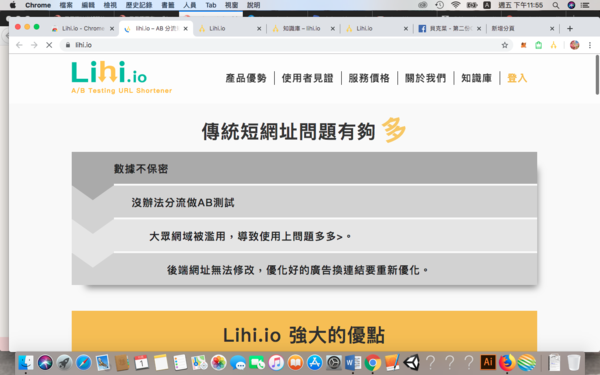Close the Facebook 貝克菜 tab
600x375 pixels.
click(x=479, y=28)
